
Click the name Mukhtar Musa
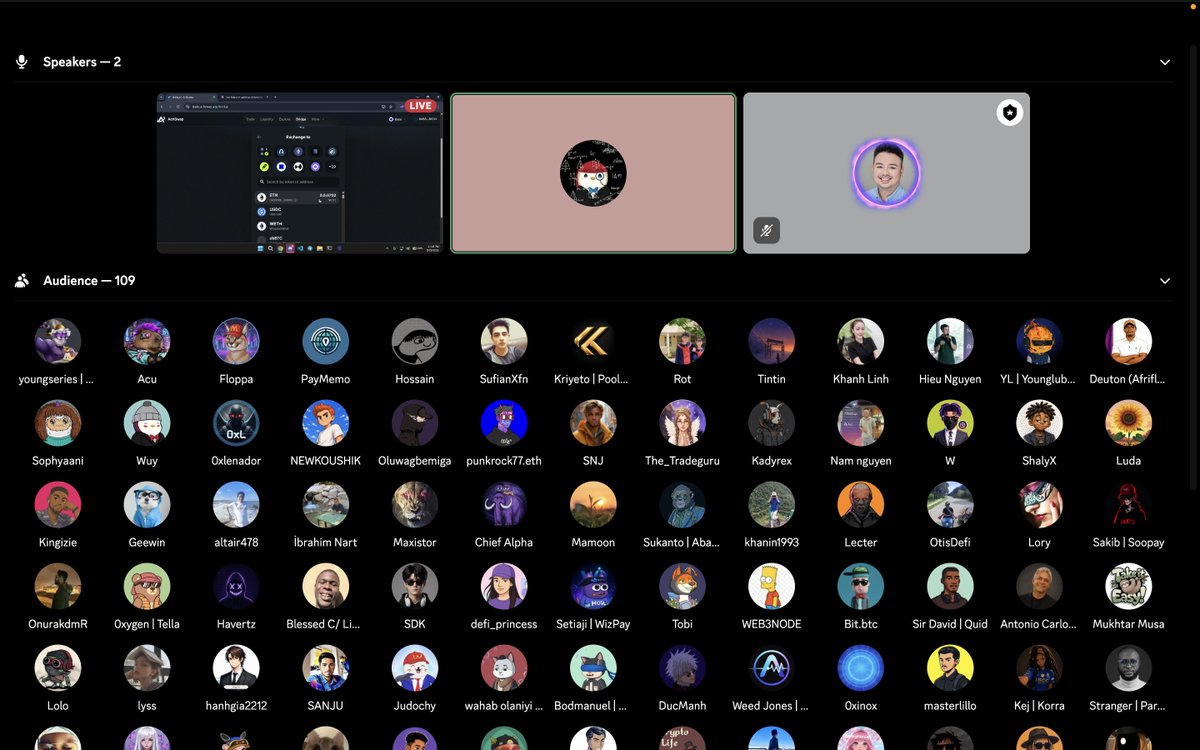[x=1128, y=625]
